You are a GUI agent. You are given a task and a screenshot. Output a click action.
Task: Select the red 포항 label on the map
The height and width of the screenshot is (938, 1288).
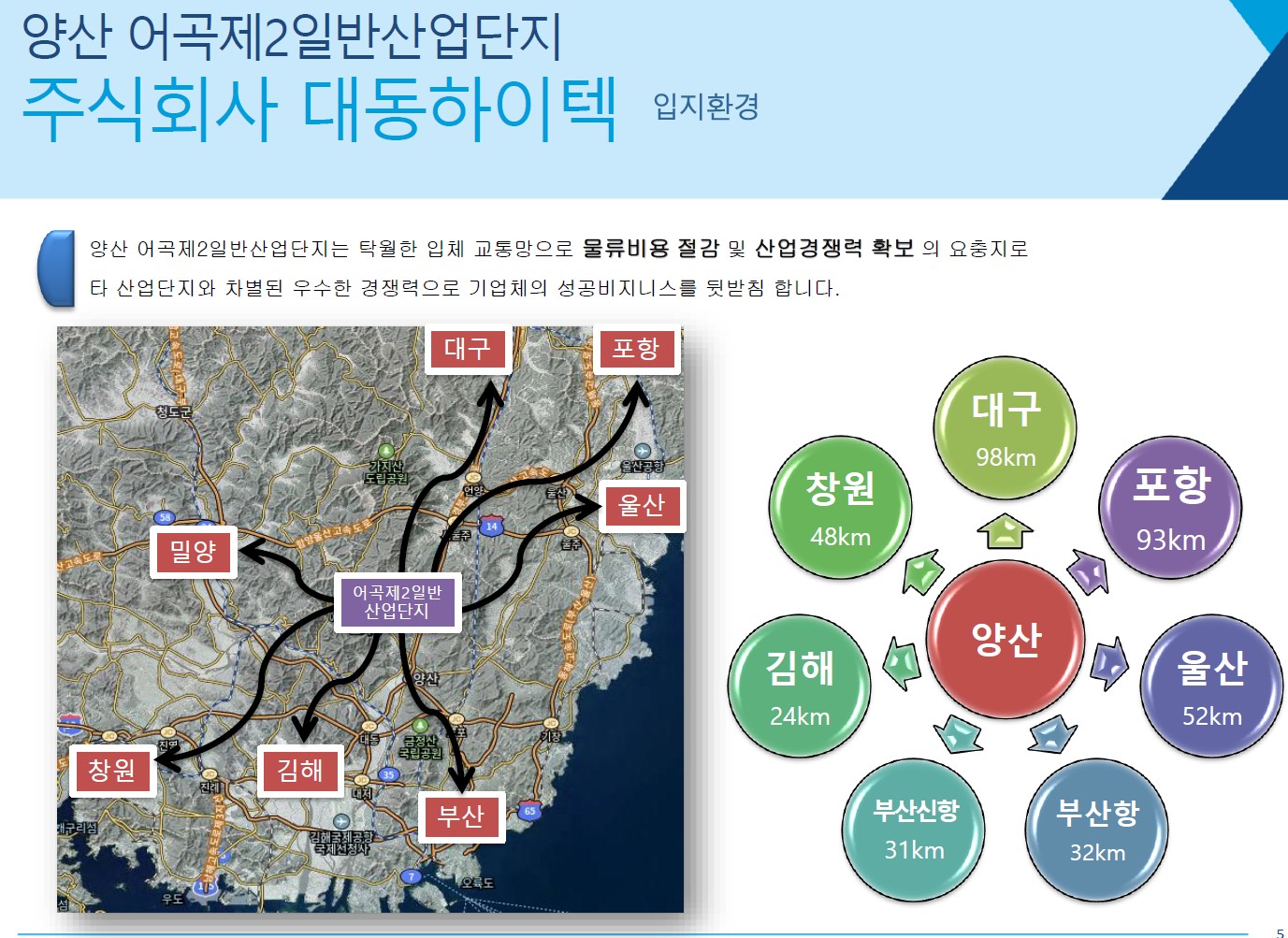[636, 349]
